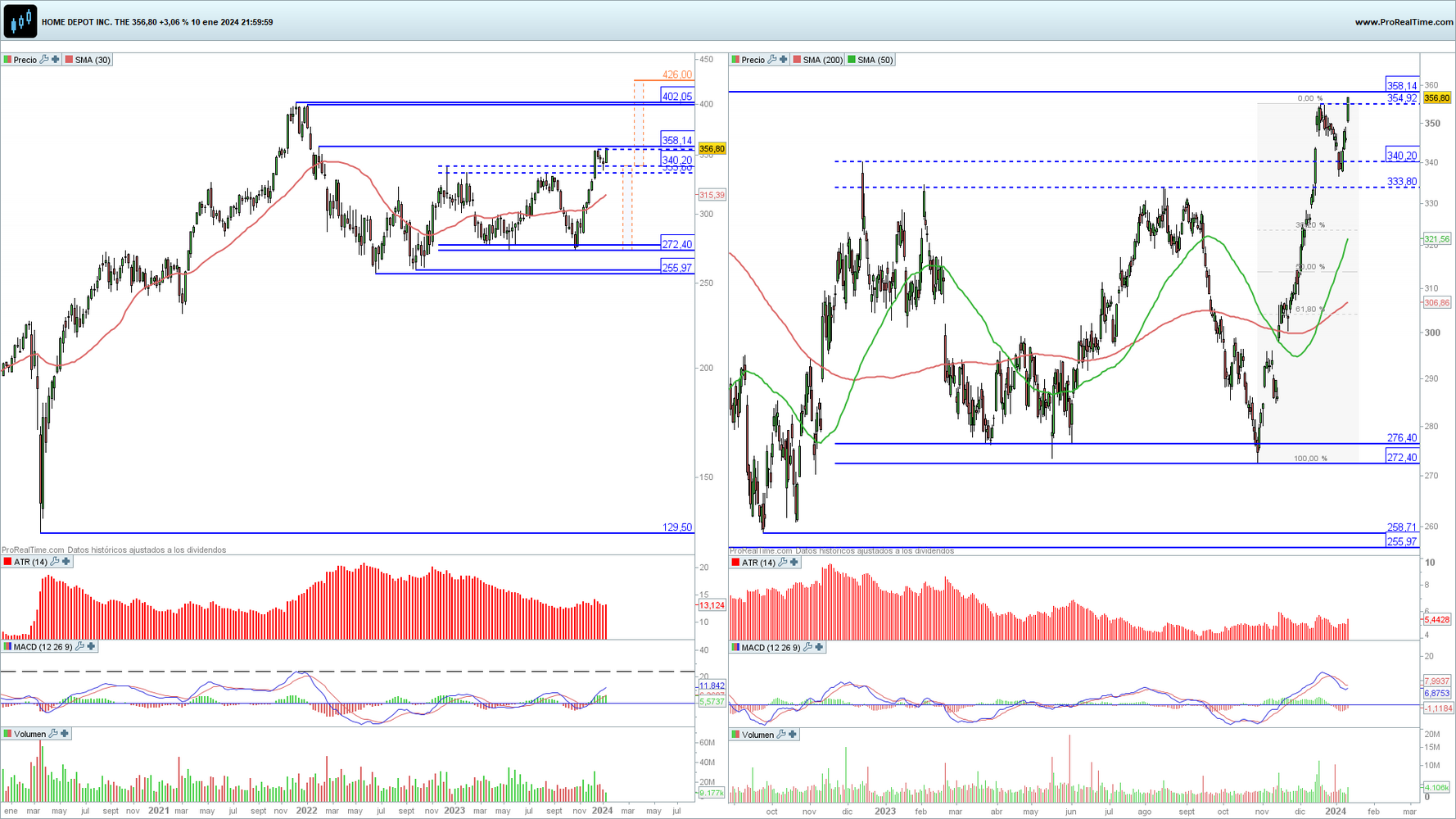Click the ProRealTime candlestick logo
Viewport: 1456px width, 819px height.
point(20,21)
